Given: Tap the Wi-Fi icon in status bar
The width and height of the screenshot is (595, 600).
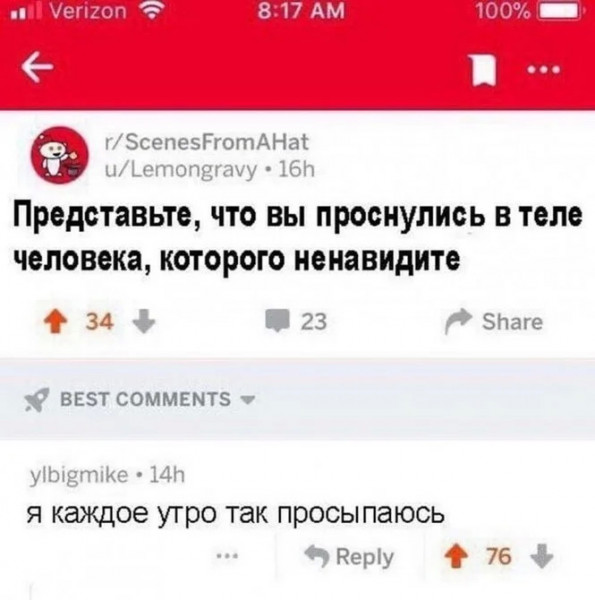Looking at the screenshot, I should 152,11.
